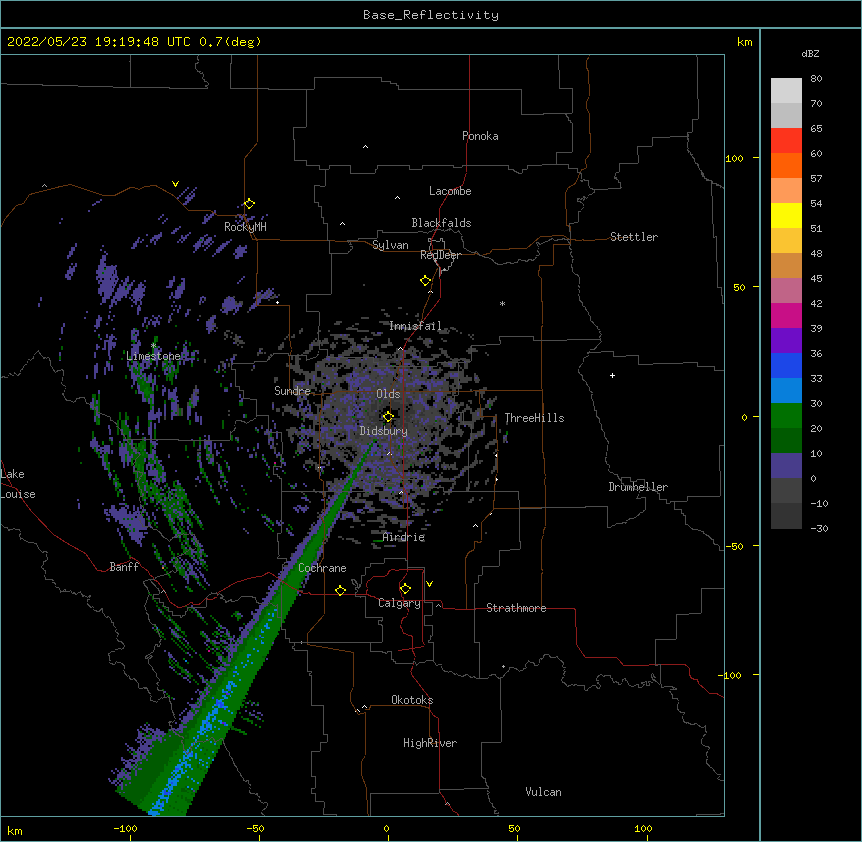Click the Strathmore label

click(x=516, y=608)
